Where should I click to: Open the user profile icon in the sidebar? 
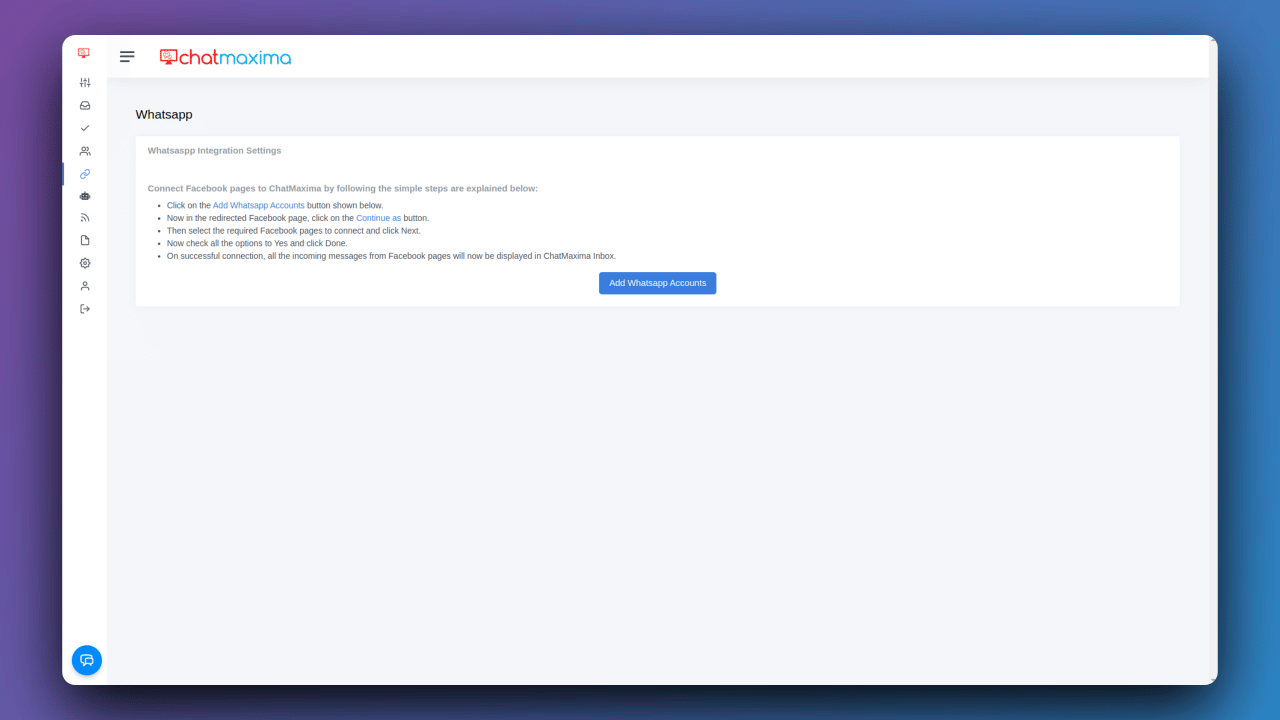coord(85,286)
